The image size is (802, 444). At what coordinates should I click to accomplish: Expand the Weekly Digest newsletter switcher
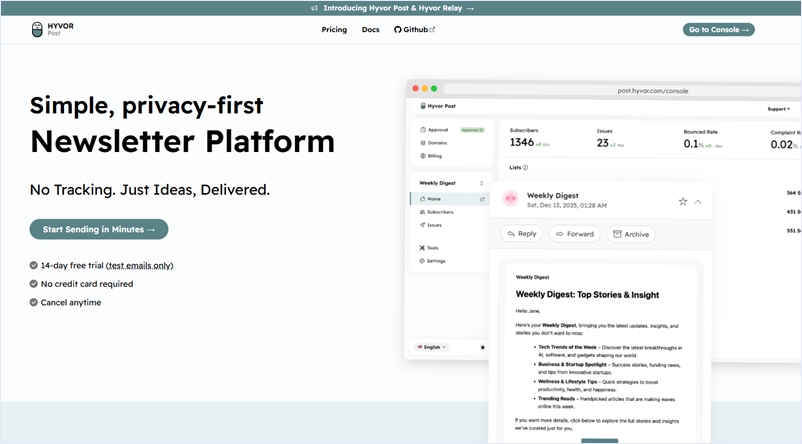pos(482,183)
